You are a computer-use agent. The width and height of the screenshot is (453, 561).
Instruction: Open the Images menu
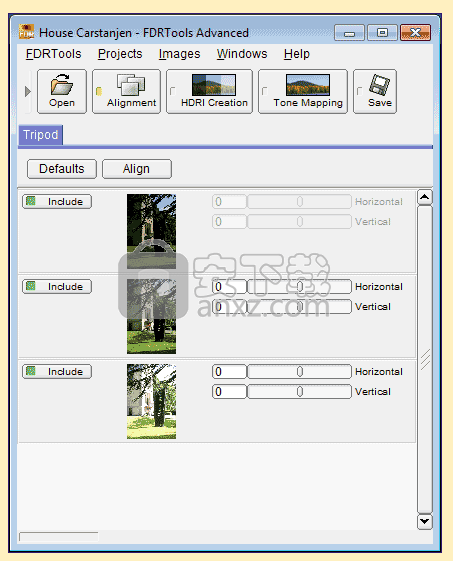click(179, 54)
